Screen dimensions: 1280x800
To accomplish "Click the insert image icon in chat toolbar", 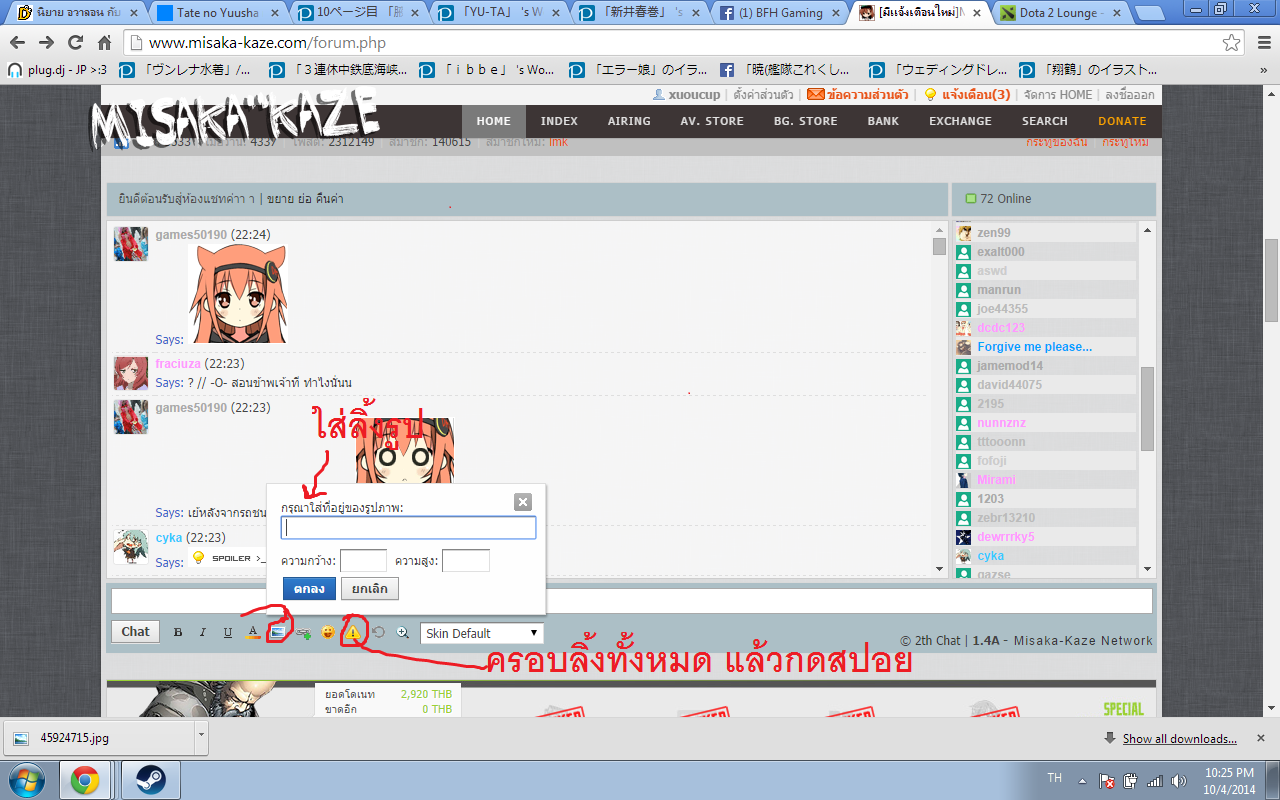I will (x=277, y=632).
